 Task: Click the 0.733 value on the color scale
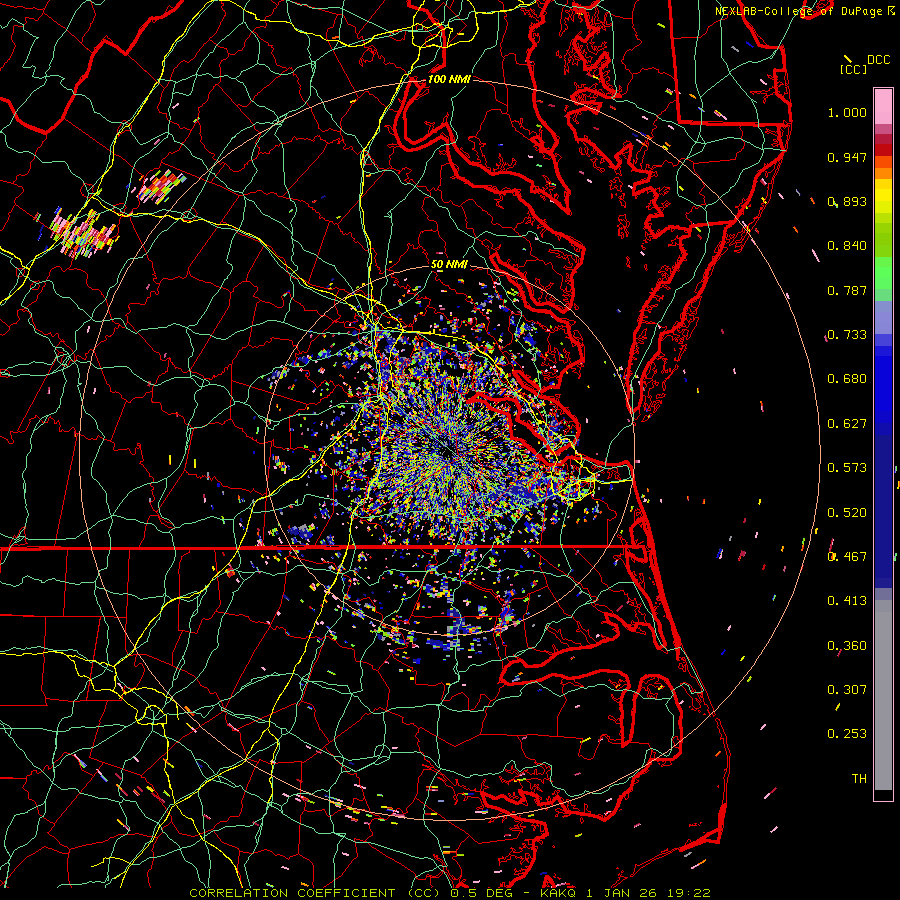pyautogui.click(x=847, y=335)
